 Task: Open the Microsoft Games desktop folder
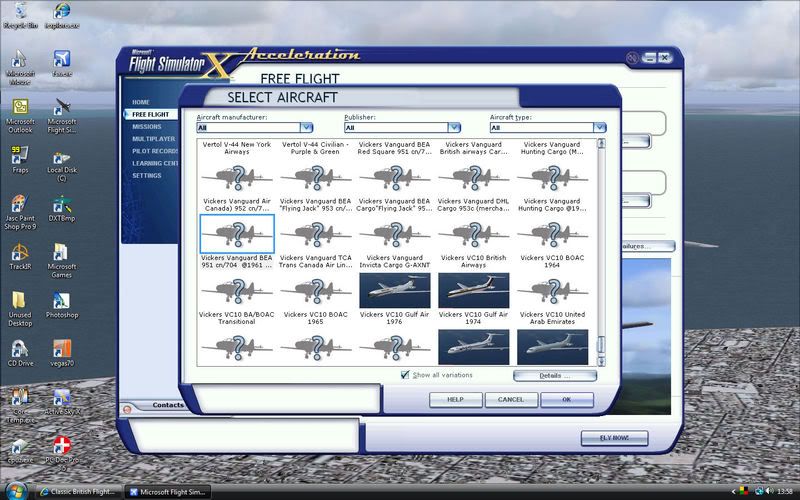[x=62, y=261]
